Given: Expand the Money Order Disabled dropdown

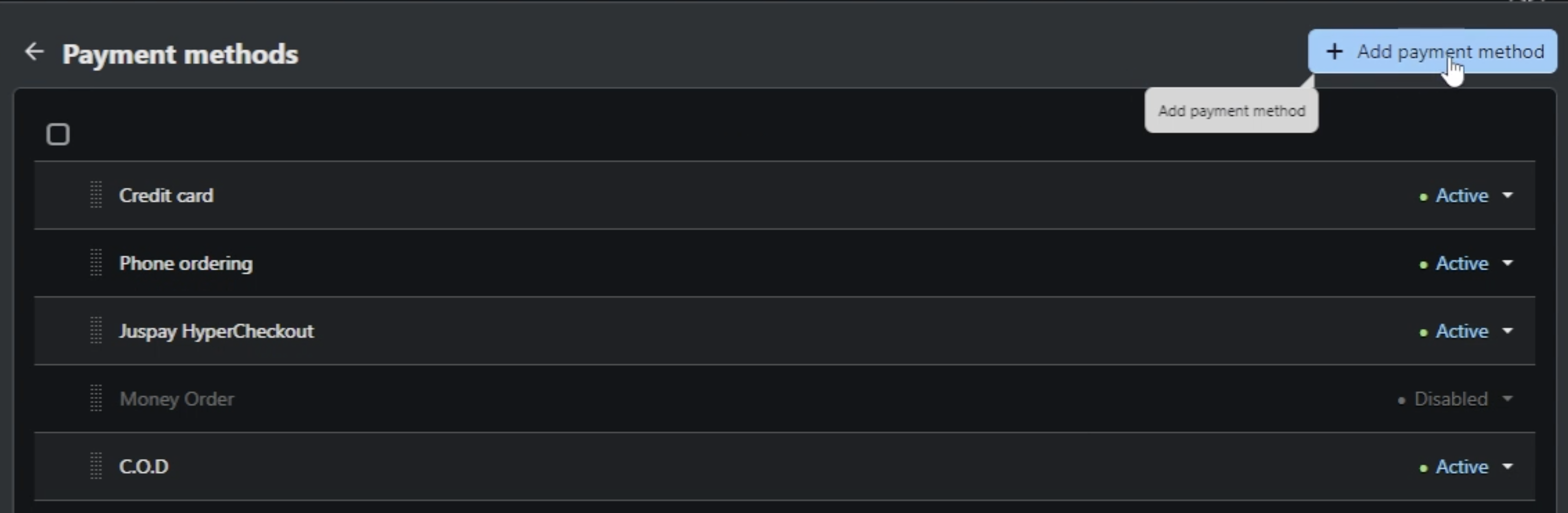Looking at the screenshot, I should (x=1507, y=399).
